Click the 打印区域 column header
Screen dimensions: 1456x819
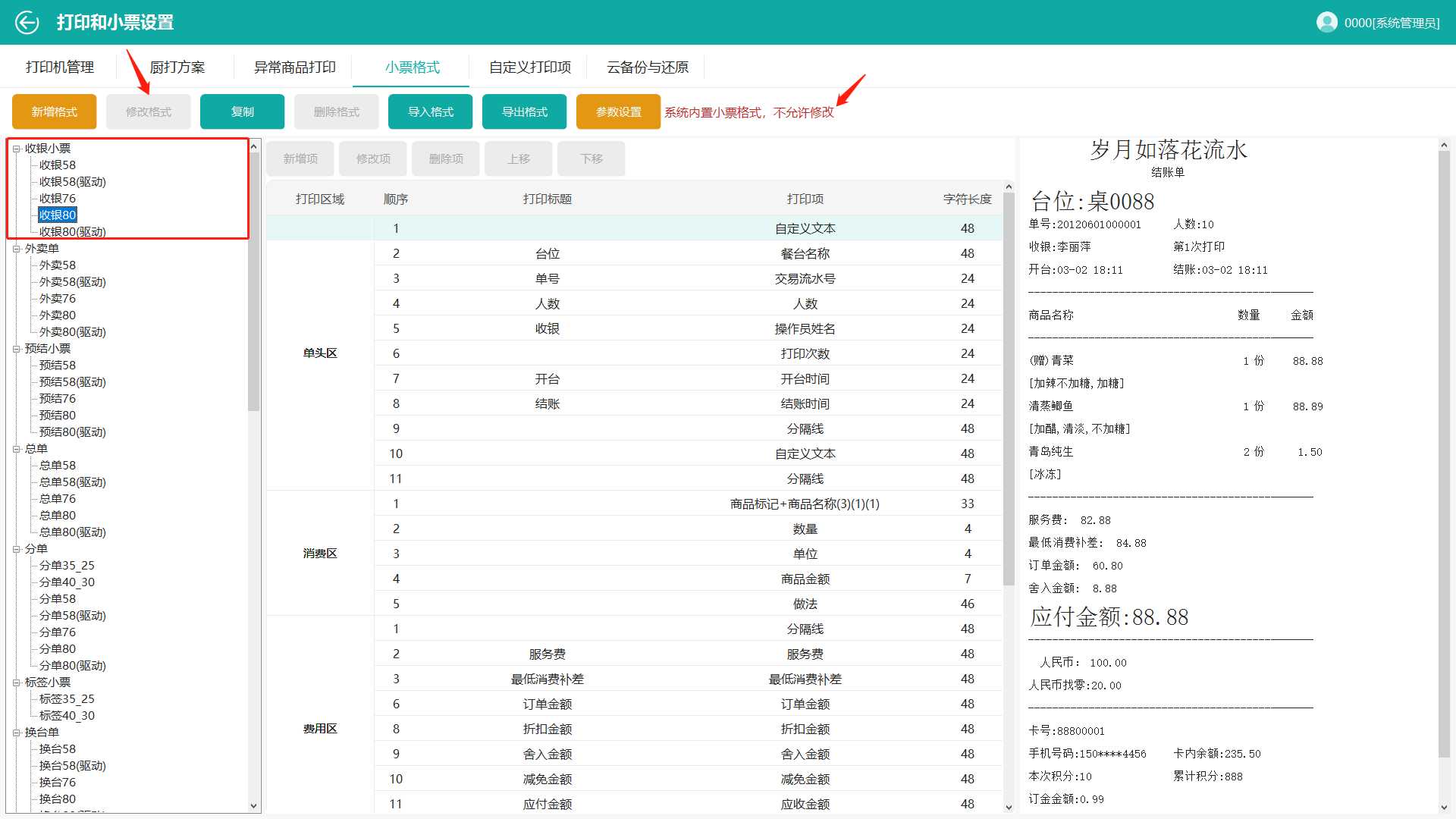[x=320, y=199]
